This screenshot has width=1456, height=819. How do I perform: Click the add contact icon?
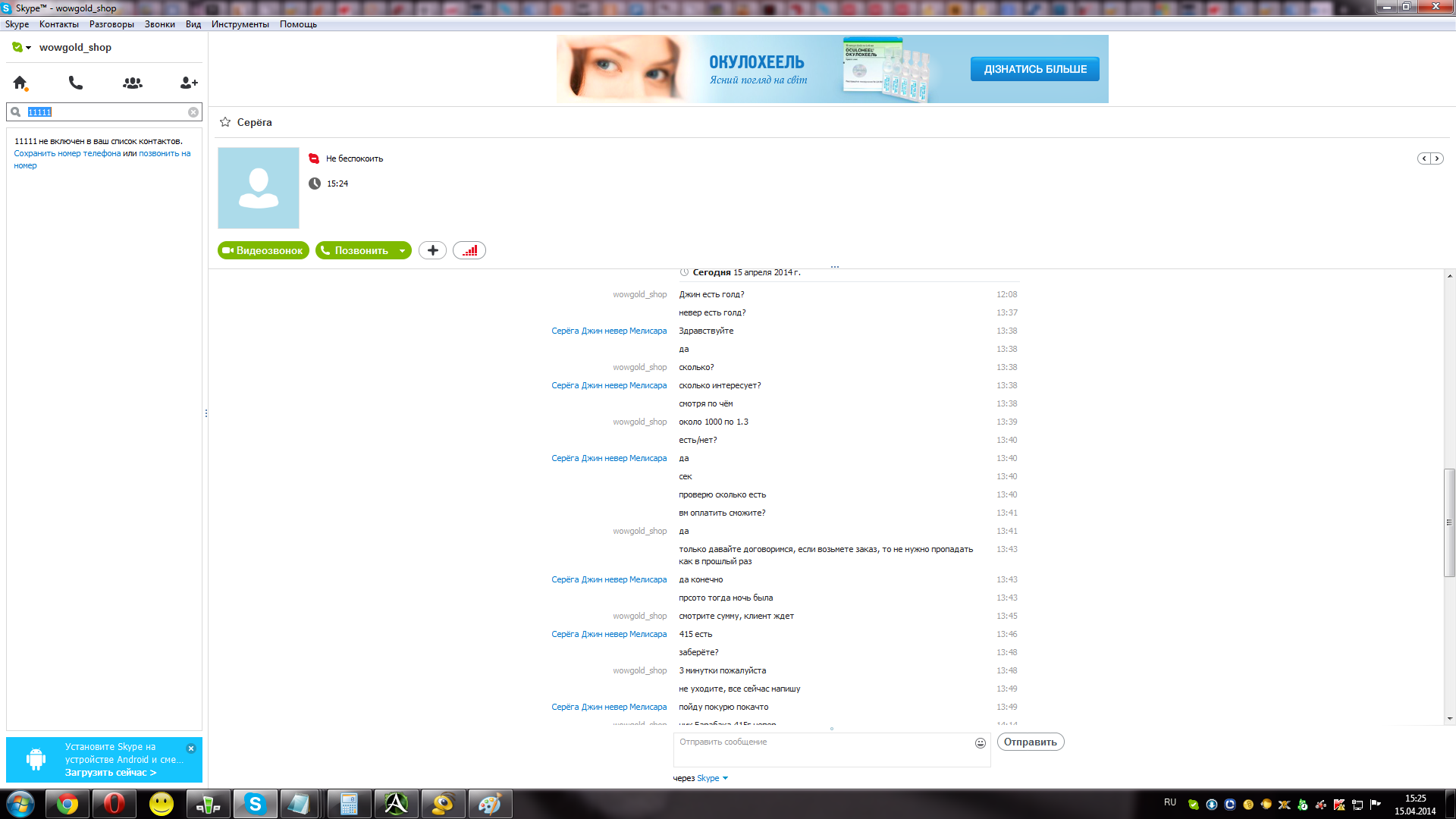tap(189, 83)
